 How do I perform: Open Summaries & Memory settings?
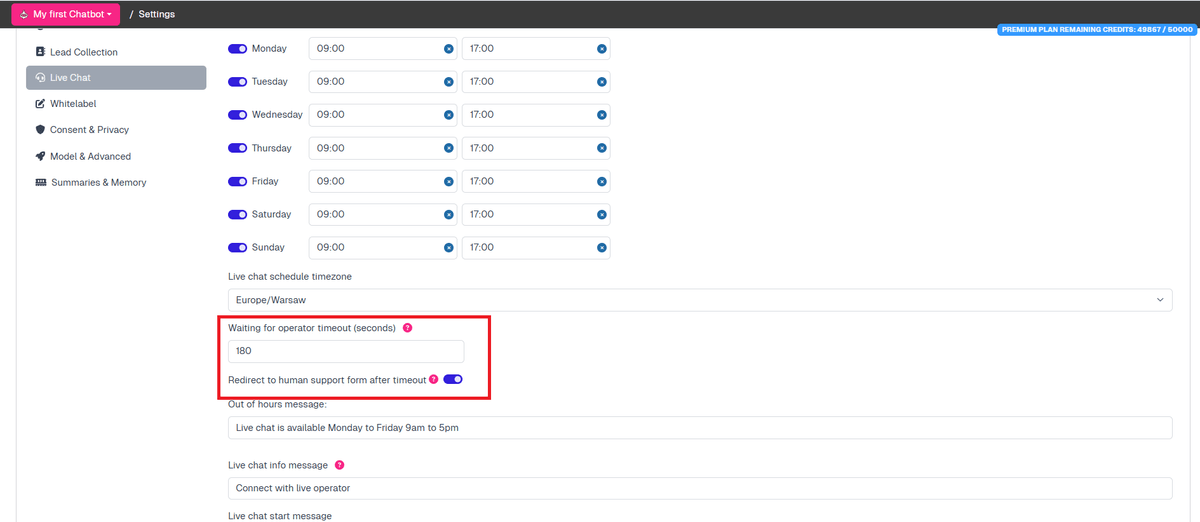pyautogui.click(x=98, y=183)
